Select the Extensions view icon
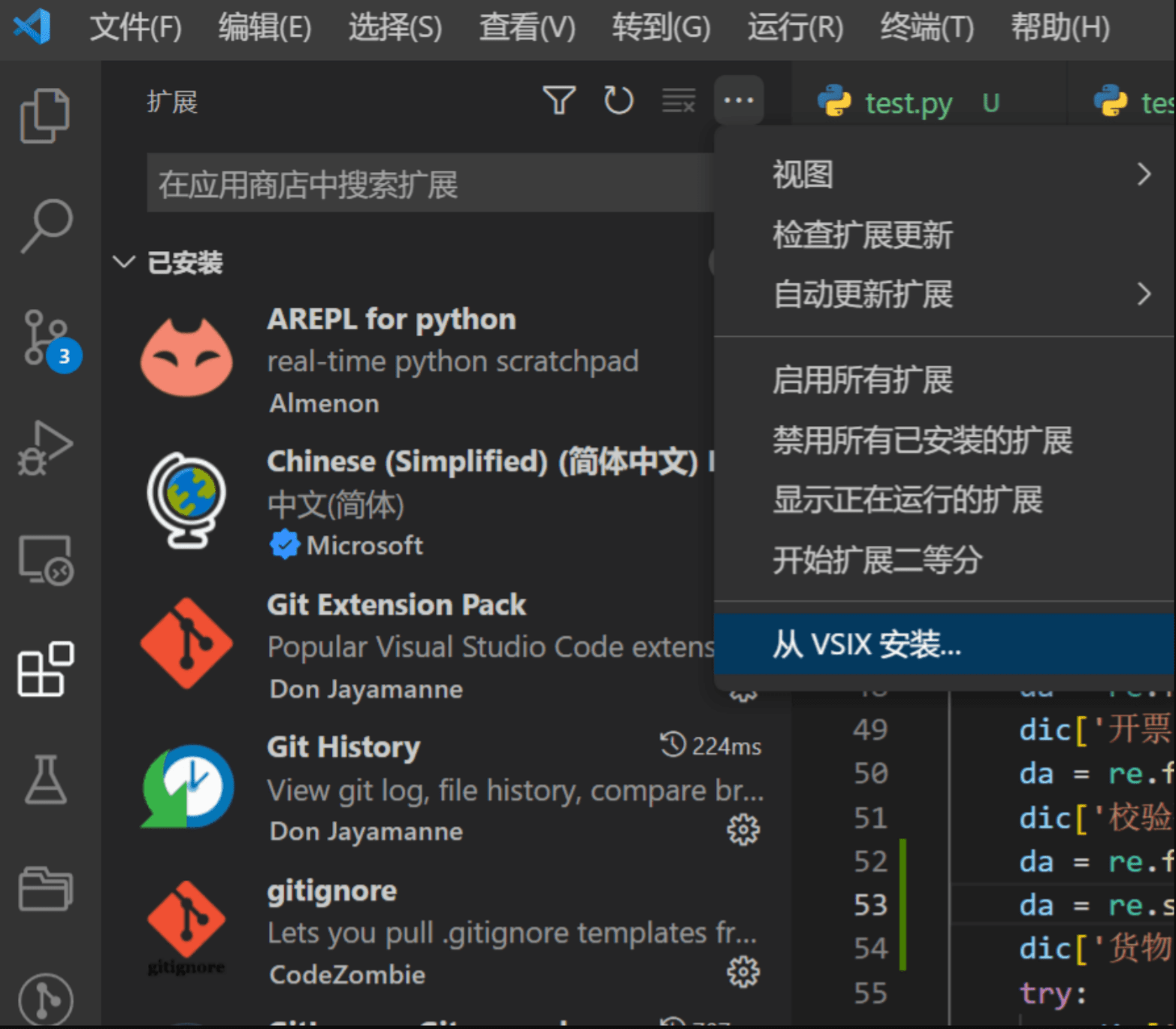Screen dimensions: 1176x1029 [45, 669]
